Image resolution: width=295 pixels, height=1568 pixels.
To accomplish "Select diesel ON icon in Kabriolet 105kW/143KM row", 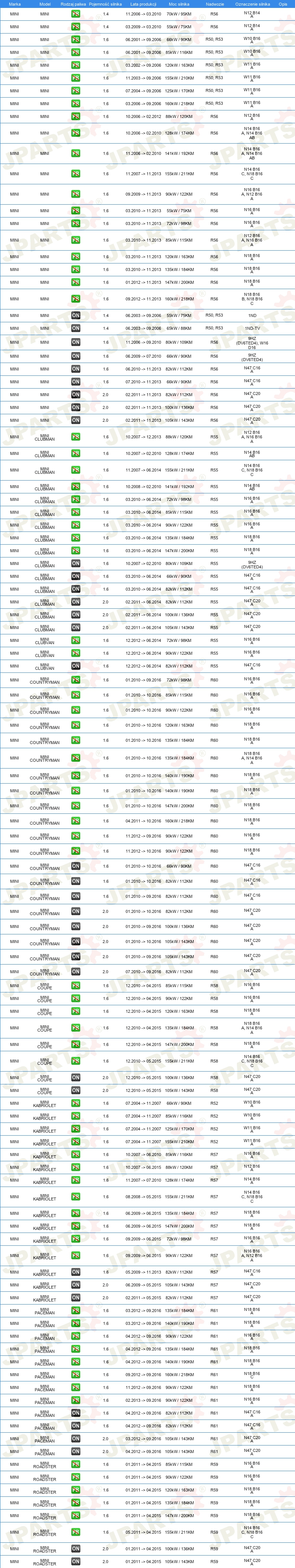I will [x=75, y=1285].
